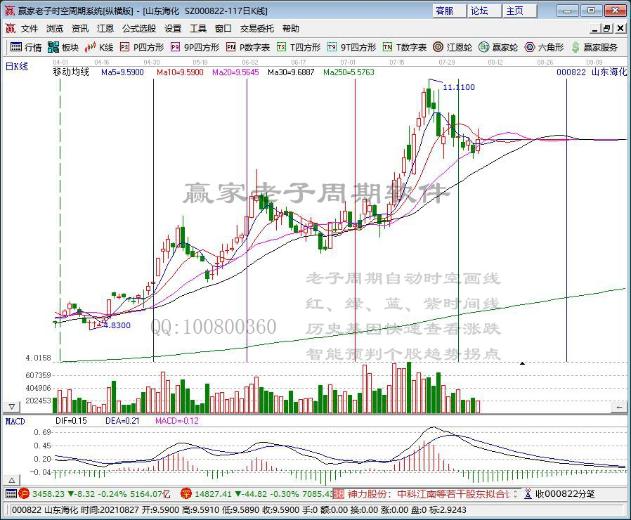
Task: Click the Shanghai index 3458.23 reading
Action: pyautogui.click(x=48, y=493)
